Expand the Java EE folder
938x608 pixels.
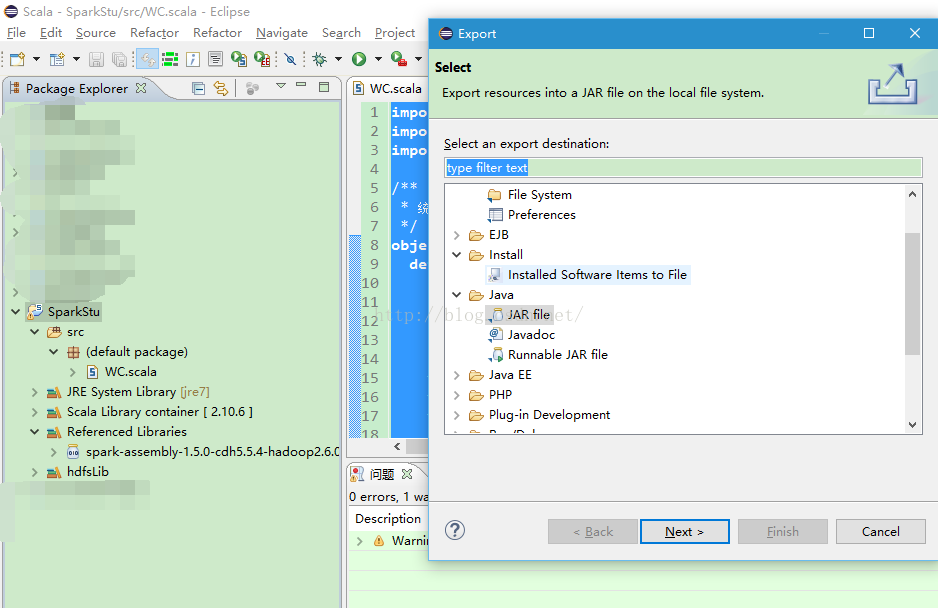click(457, 375)
